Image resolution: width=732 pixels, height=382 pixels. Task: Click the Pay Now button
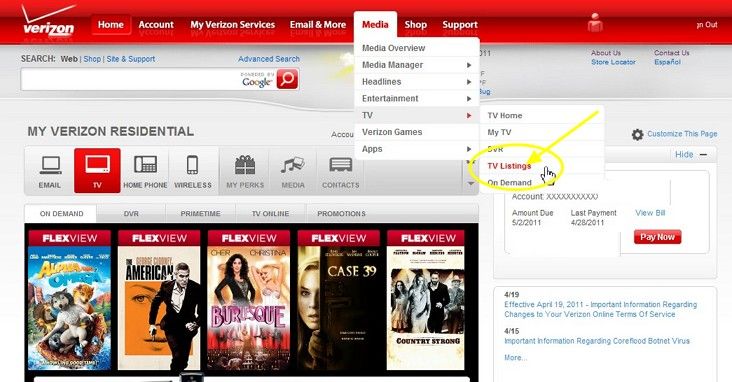click(657, 237)
